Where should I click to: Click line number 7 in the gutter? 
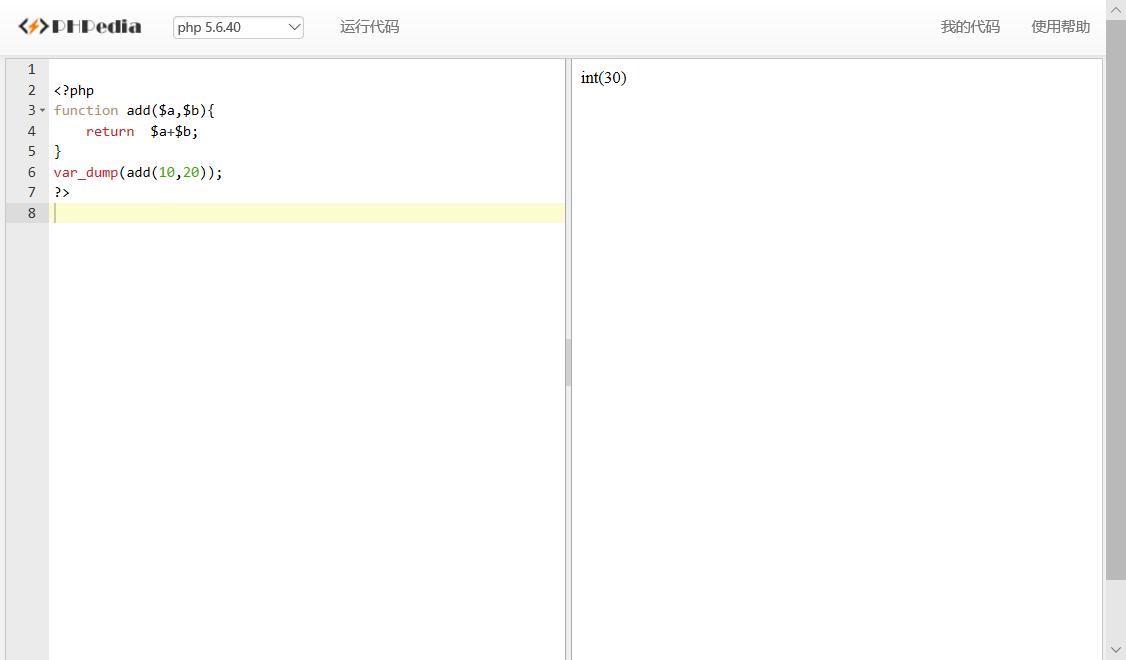pos(32,192)
